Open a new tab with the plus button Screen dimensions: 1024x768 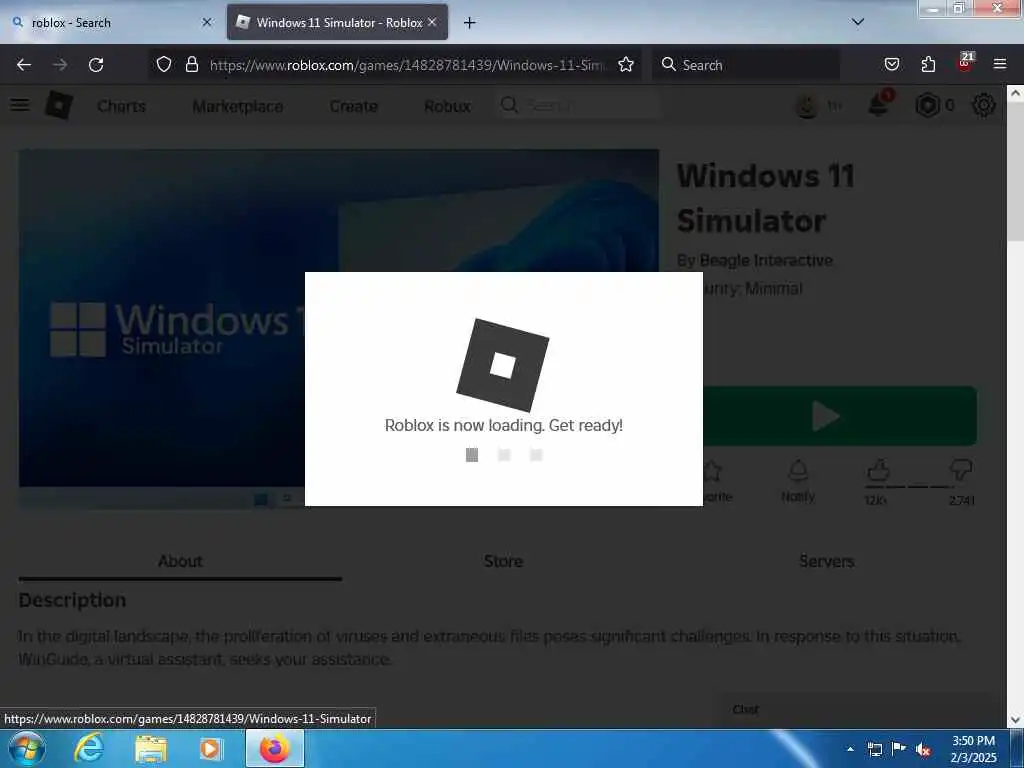470,23
